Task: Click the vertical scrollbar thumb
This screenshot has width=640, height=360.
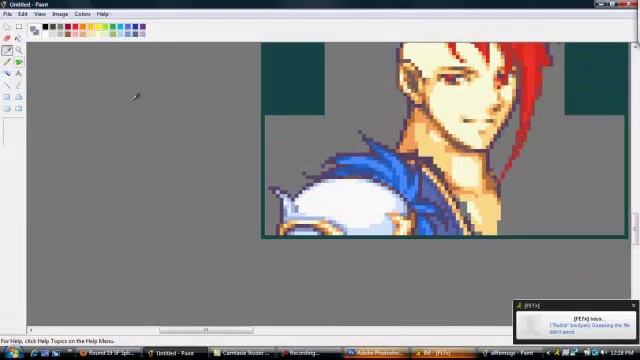Action: pos(636,229)
